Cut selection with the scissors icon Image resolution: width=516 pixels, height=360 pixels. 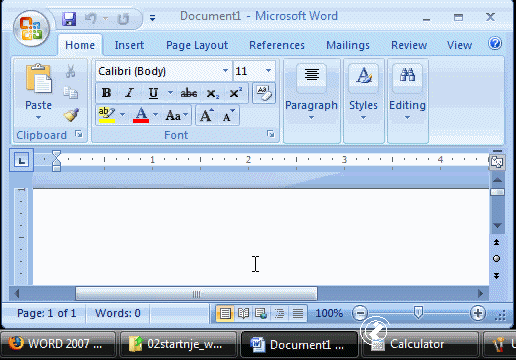[x=70, y=71]
